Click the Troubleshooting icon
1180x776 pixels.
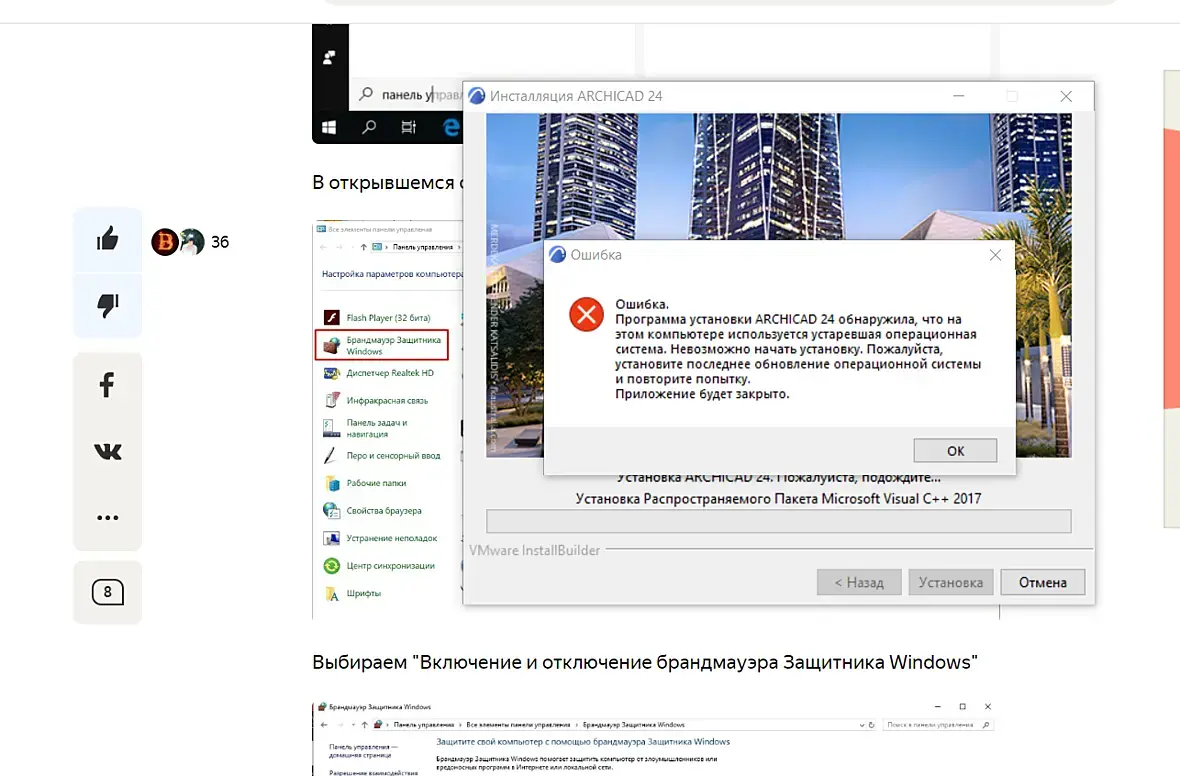tap(331, 538)
